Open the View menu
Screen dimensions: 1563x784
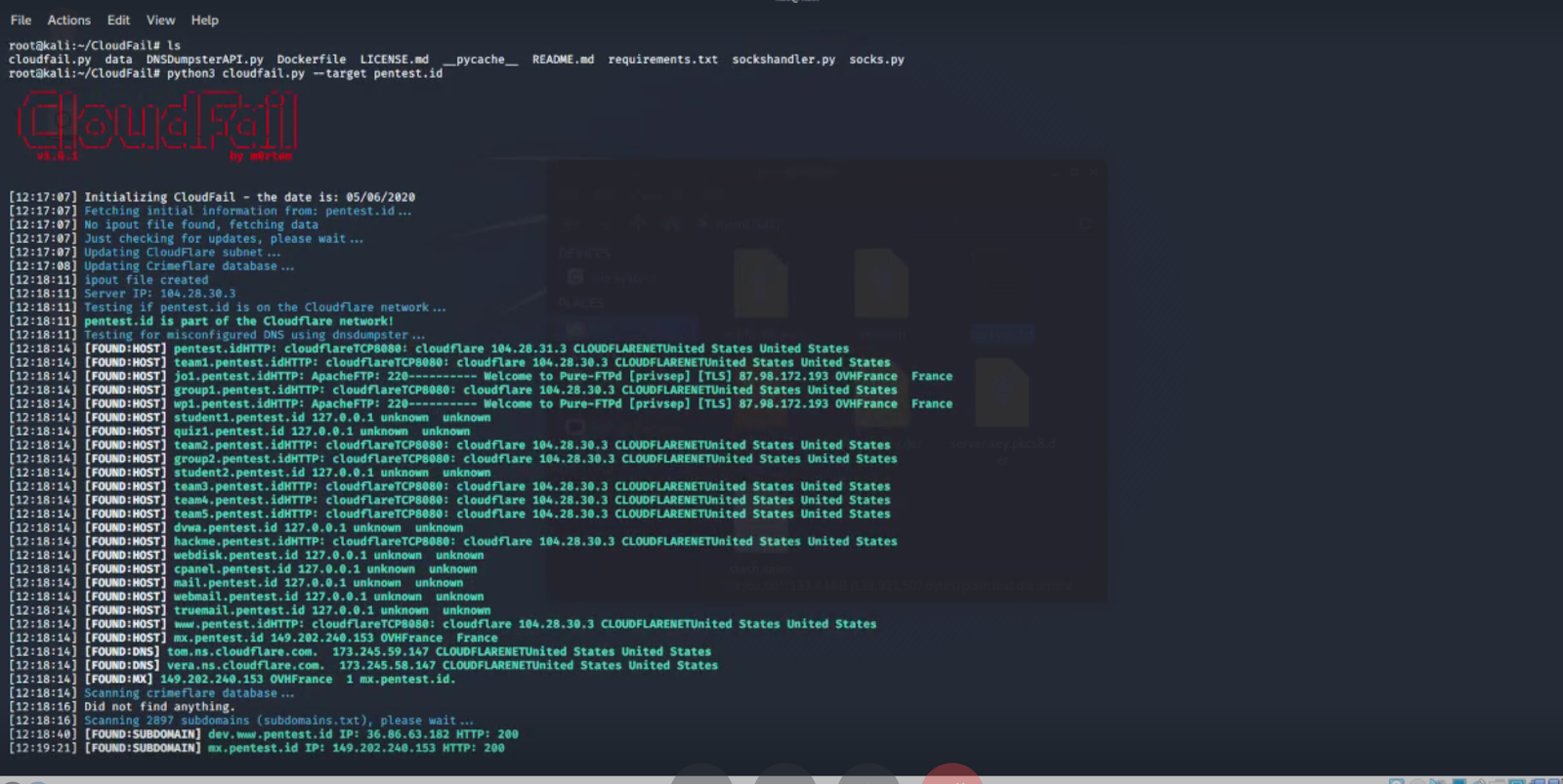click(x=160, y=20)
